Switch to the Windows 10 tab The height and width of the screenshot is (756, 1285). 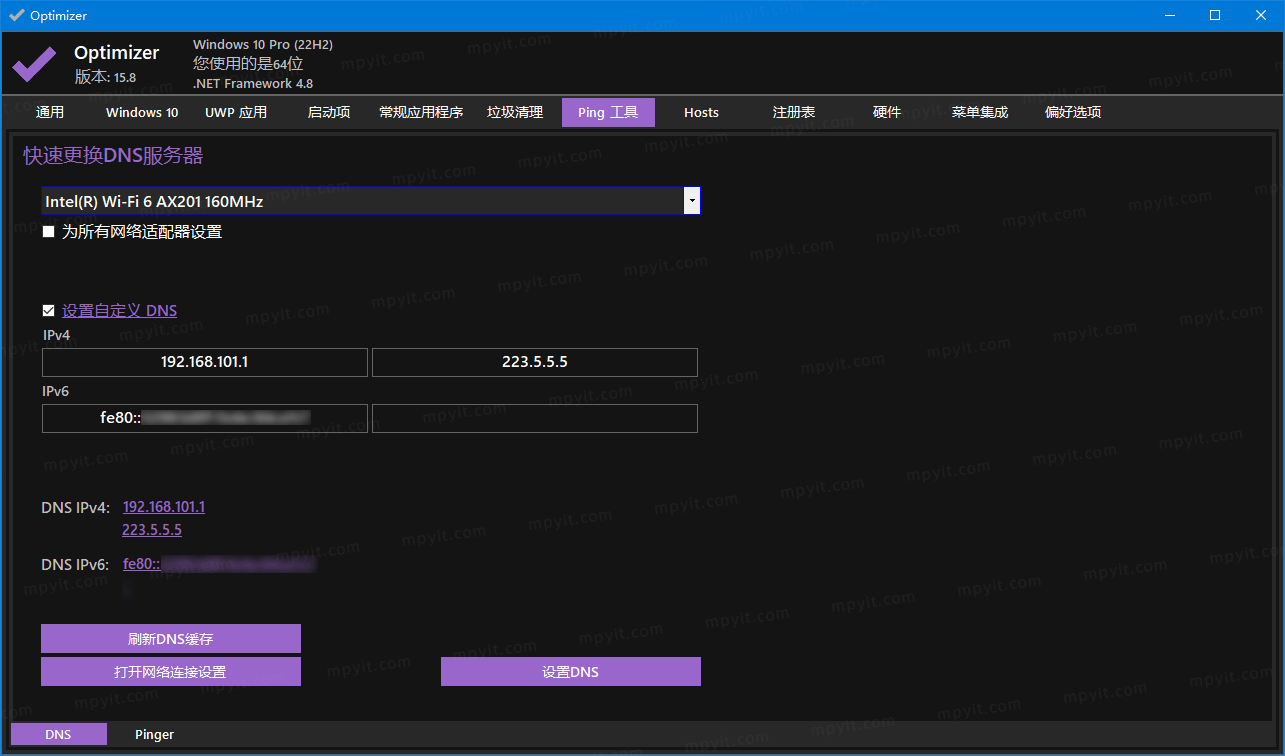tap(142, 112)
